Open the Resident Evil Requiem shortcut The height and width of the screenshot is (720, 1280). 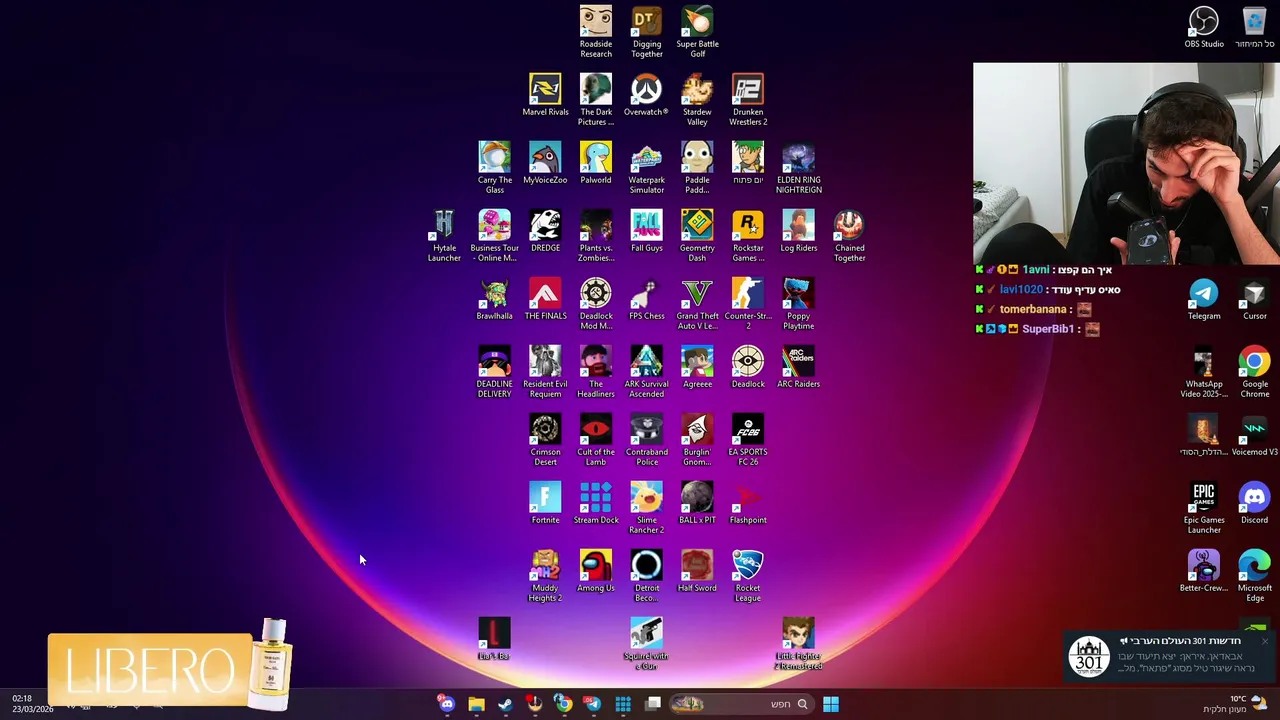(545, 372)
